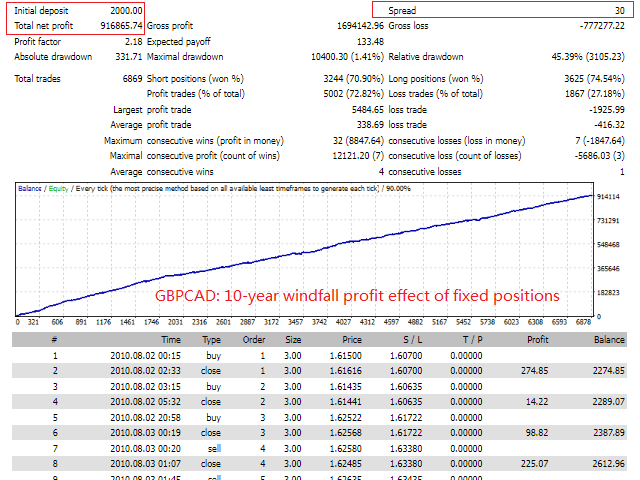Click the Type column header
Image resolution: width=640 pixels, height=480 pixels.
[211, 340]
